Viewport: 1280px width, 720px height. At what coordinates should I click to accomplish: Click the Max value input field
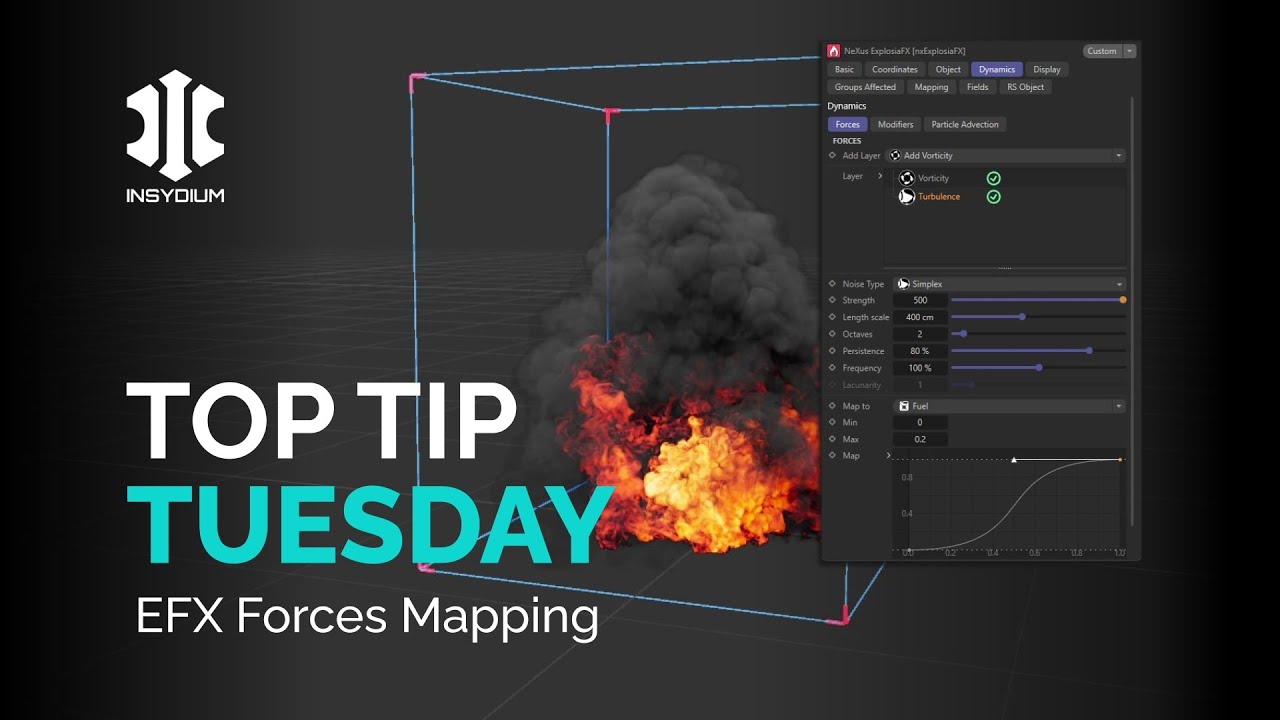pyautogui.click(x=920, y=440)
